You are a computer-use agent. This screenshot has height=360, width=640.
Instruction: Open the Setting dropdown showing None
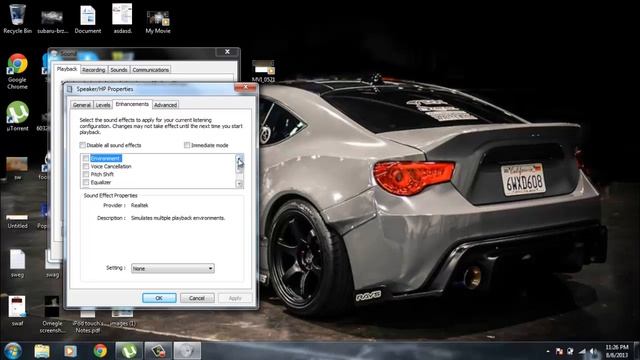pos(173,269)
